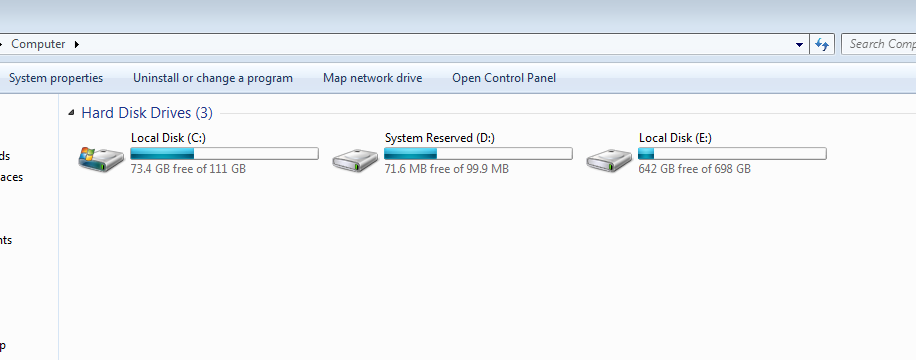The width and height of the screenshot is (916, 360).
Task: Select the Local Disk (E:) drive icon
Action: tap(609, 160)
